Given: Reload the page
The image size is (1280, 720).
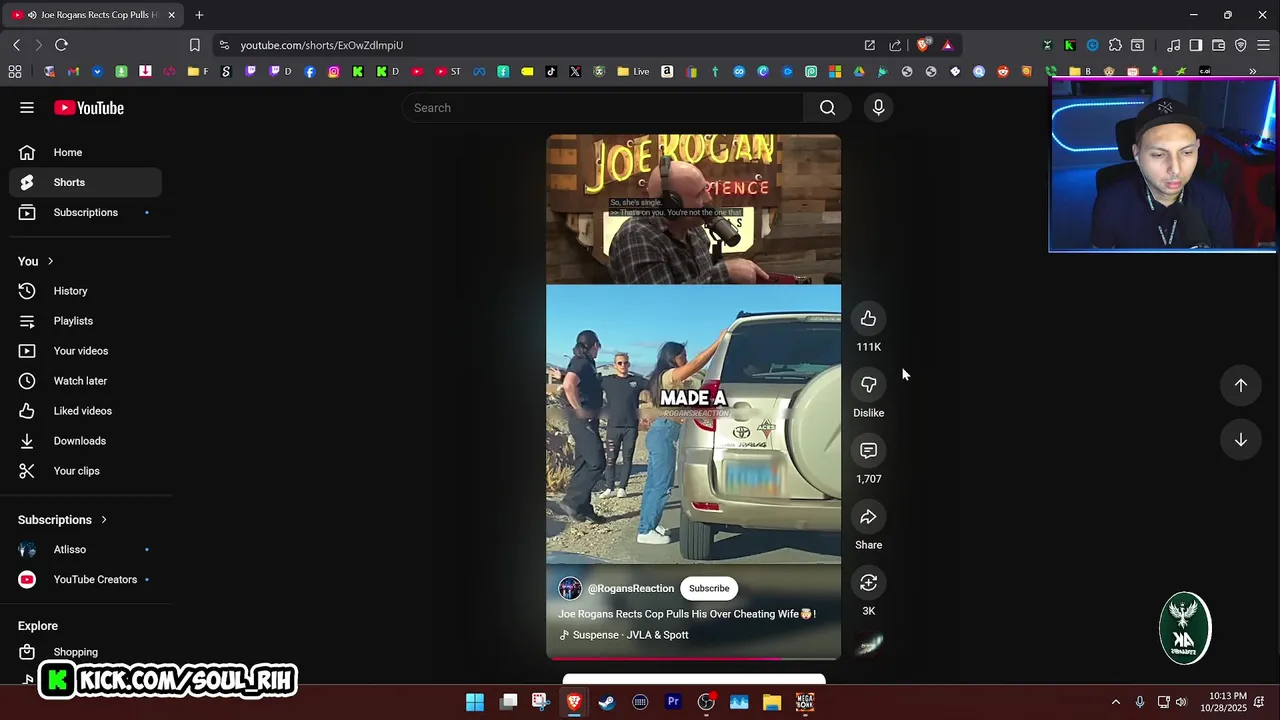Looking at the screenshot, I should [61, 45].
